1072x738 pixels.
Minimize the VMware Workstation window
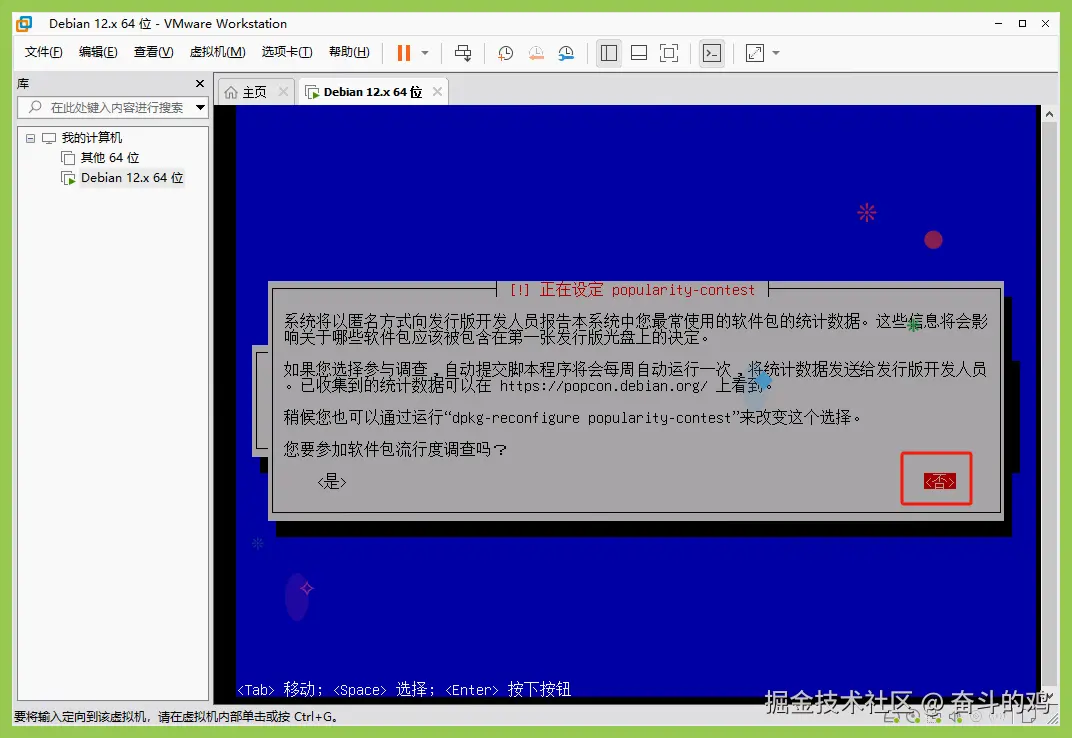(x=998, y=23)
